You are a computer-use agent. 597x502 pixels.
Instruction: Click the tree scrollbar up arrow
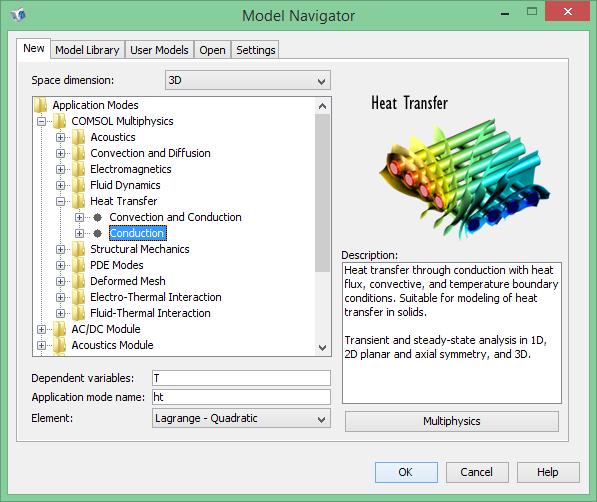point(322,106)
